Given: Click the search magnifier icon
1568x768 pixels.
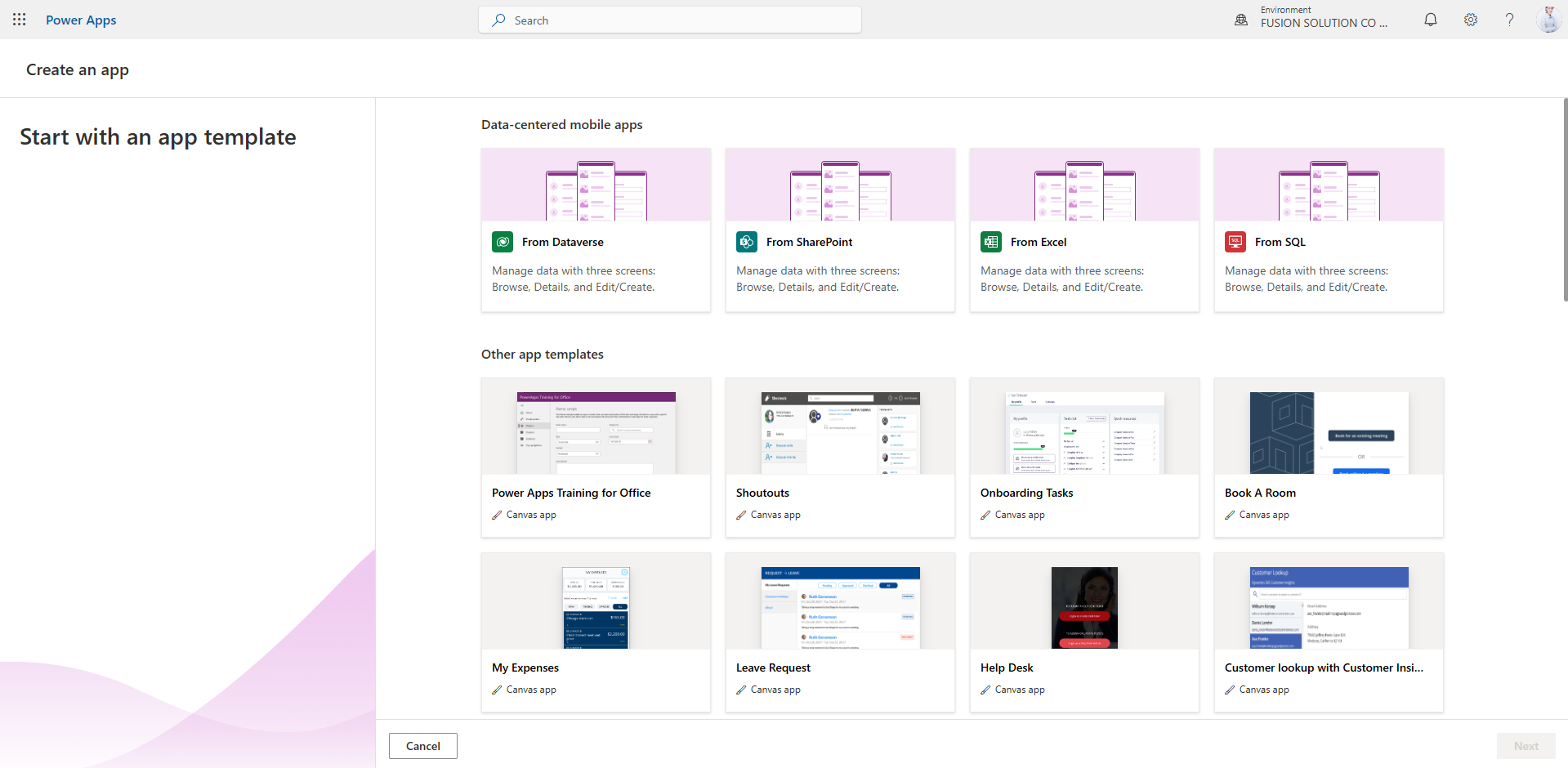Looking at the screenshot, I should coord(498,20).
